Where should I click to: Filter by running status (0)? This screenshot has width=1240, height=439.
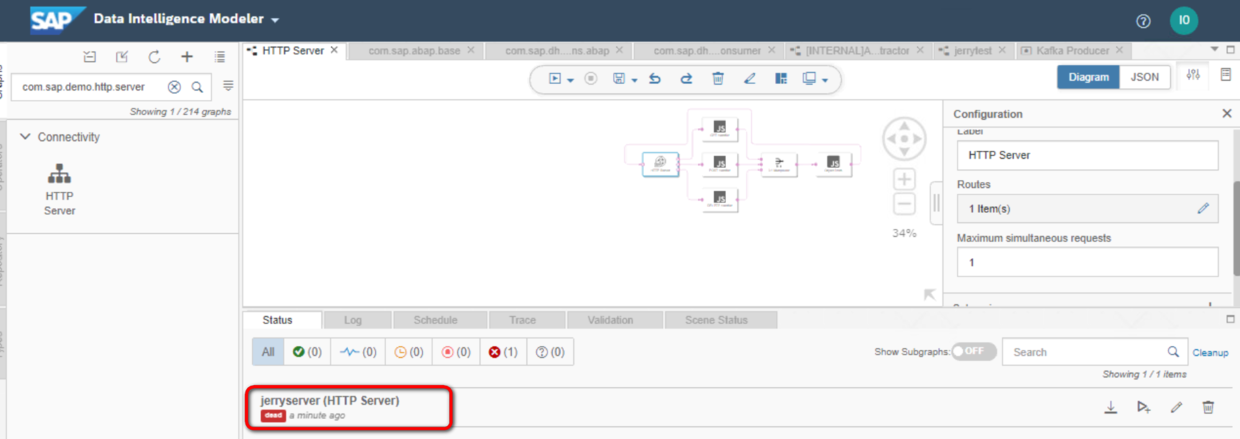358,352
